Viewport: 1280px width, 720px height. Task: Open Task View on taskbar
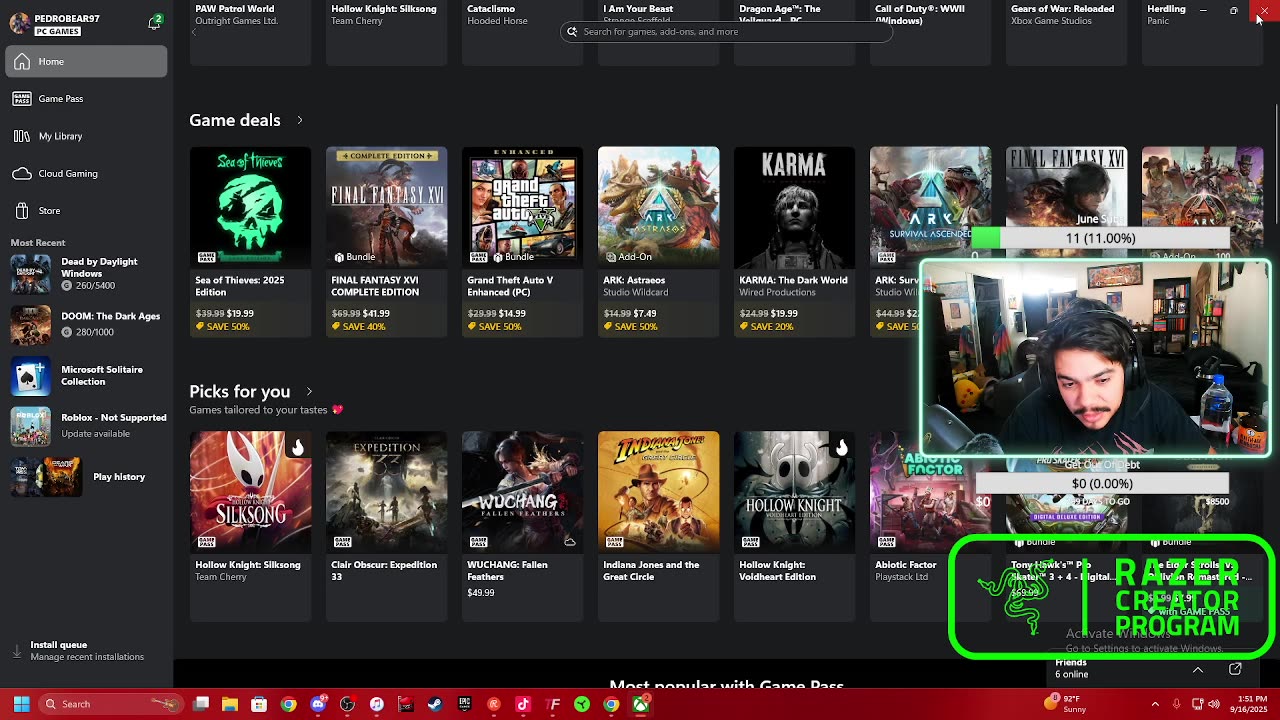(x=201, y=704)
